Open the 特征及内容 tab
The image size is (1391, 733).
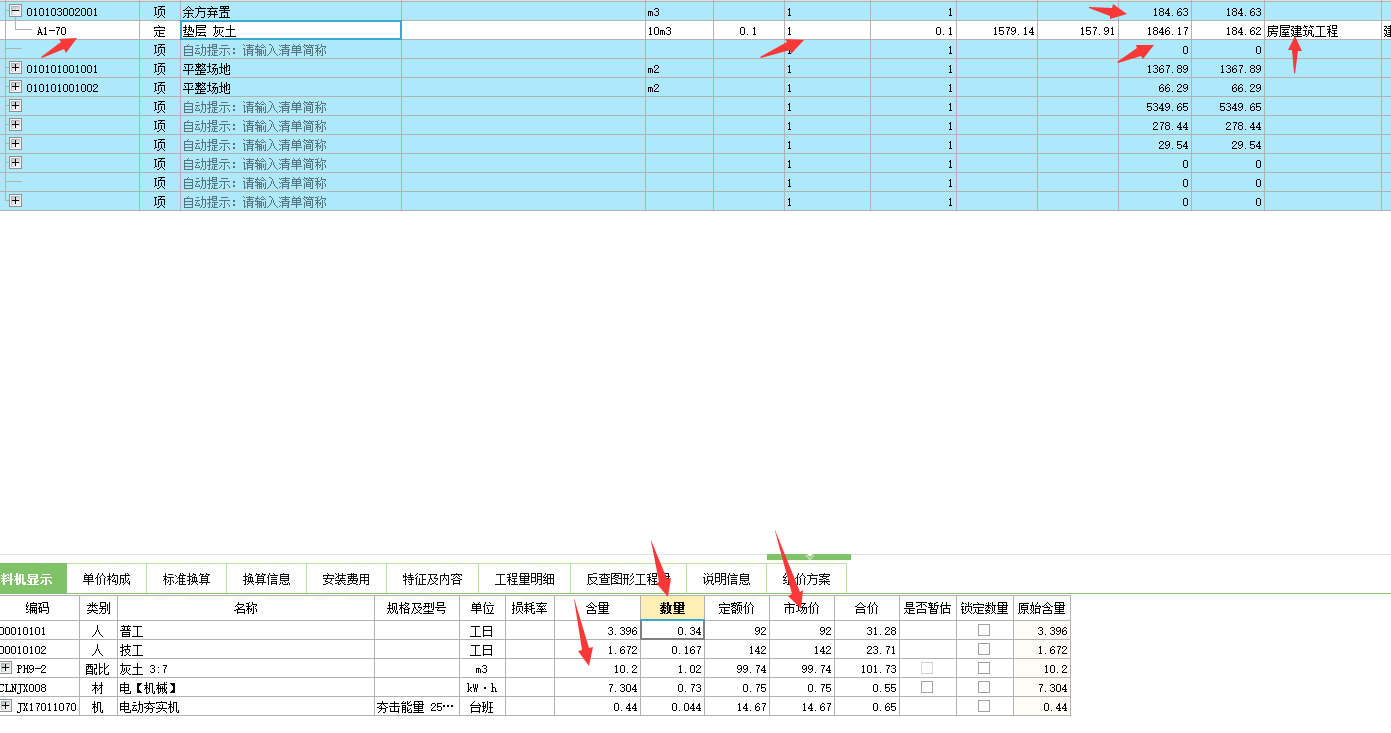coord(433,579)
